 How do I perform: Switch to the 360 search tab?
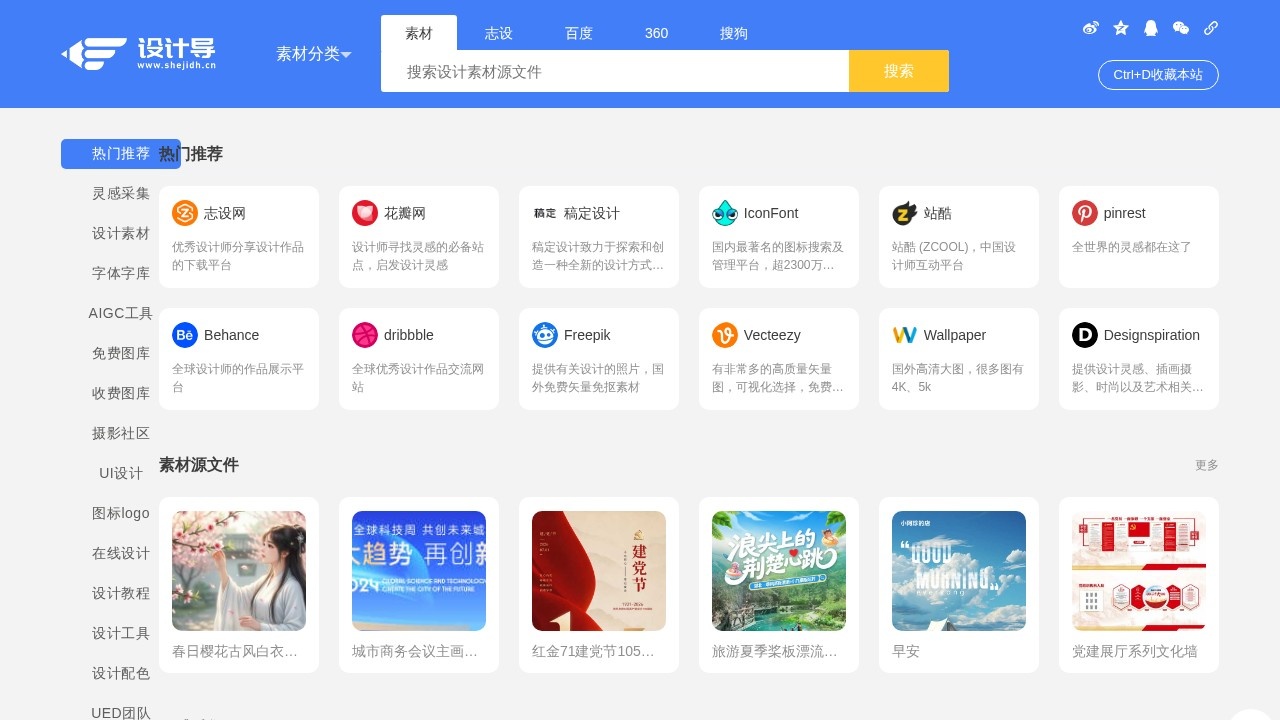coord(657,33)
